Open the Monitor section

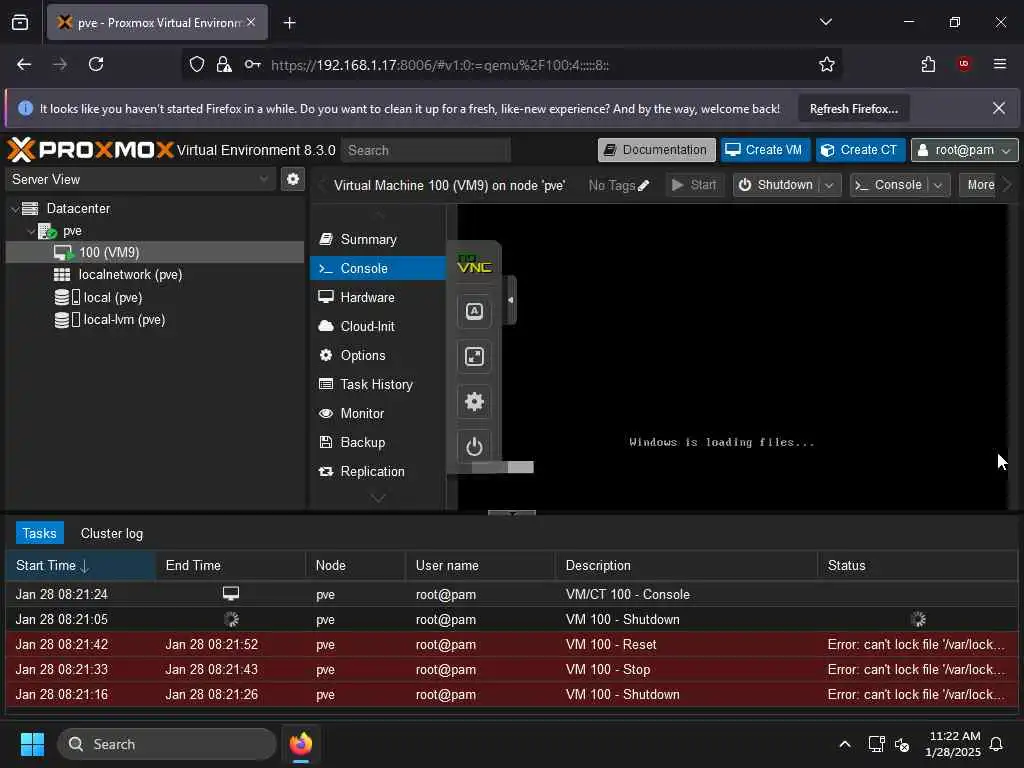[379, 413]
